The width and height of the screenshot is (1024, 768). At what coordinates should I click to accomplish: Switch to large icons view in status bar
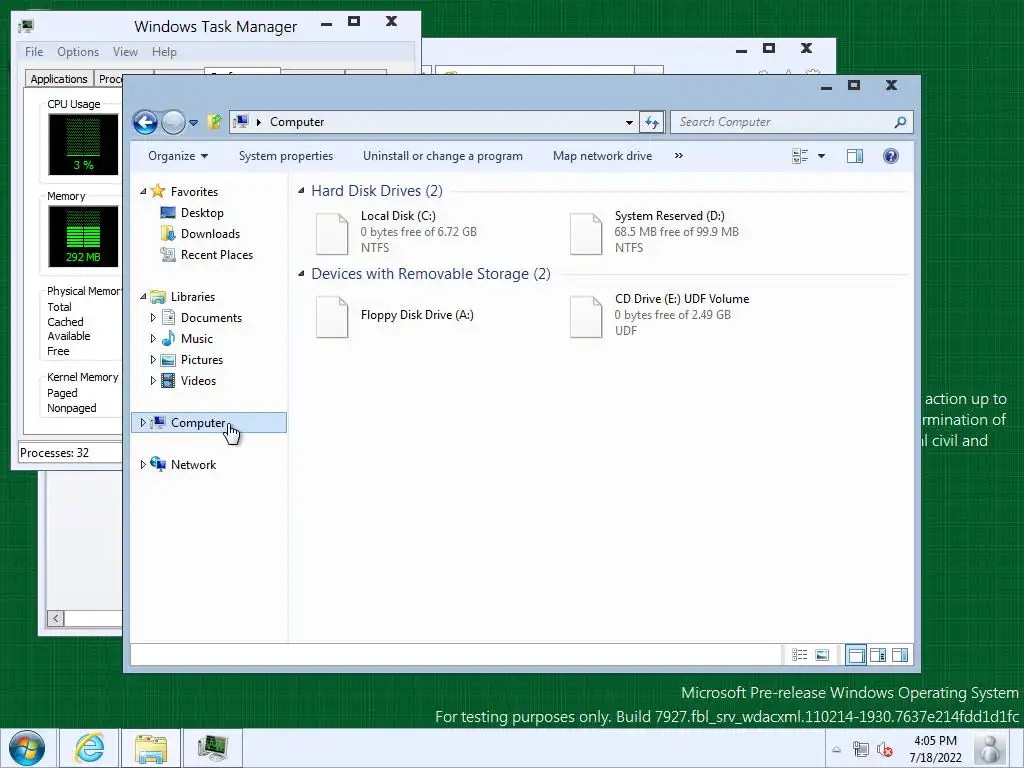pos(822,655)
